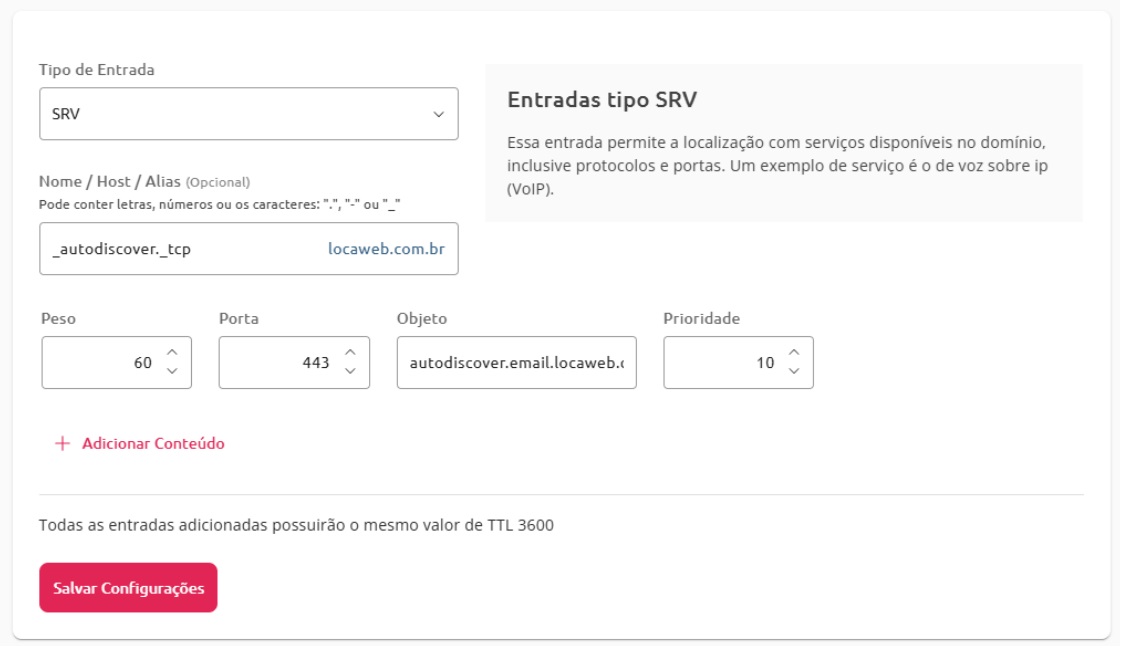The width and height of the screenshot is (1121, 653).
Task: Increase Prioridade value with up arrow
Action: (794, 353)
